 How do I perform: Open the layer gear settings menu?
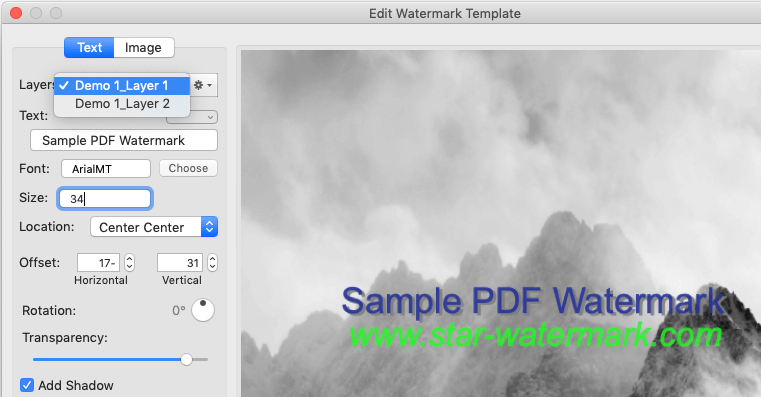pyautogui.click(x=203, y=85)
